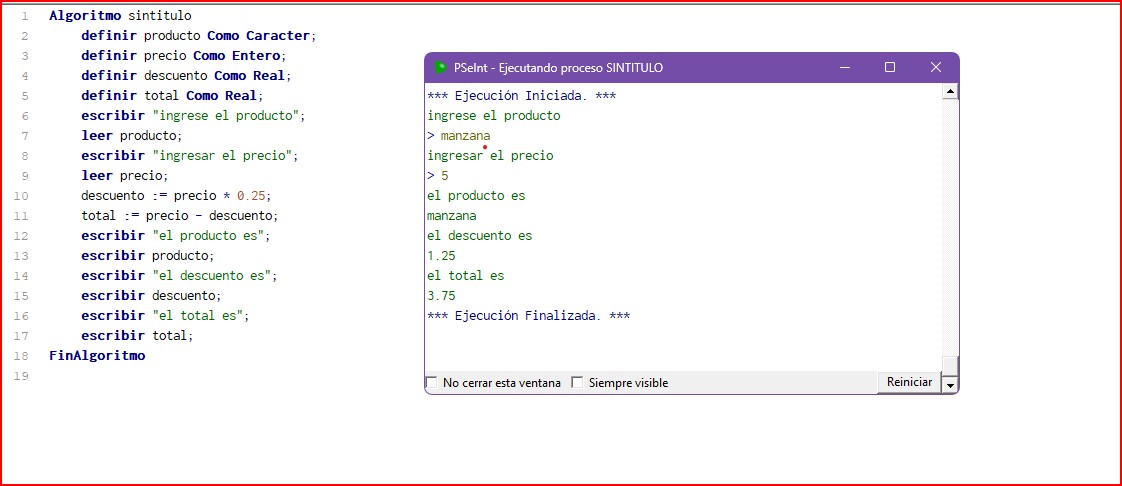1122x486 pixels.
Task: Click the "*** Ejecución Finalizada. ***" message
Action: click(x=528, y=316)
